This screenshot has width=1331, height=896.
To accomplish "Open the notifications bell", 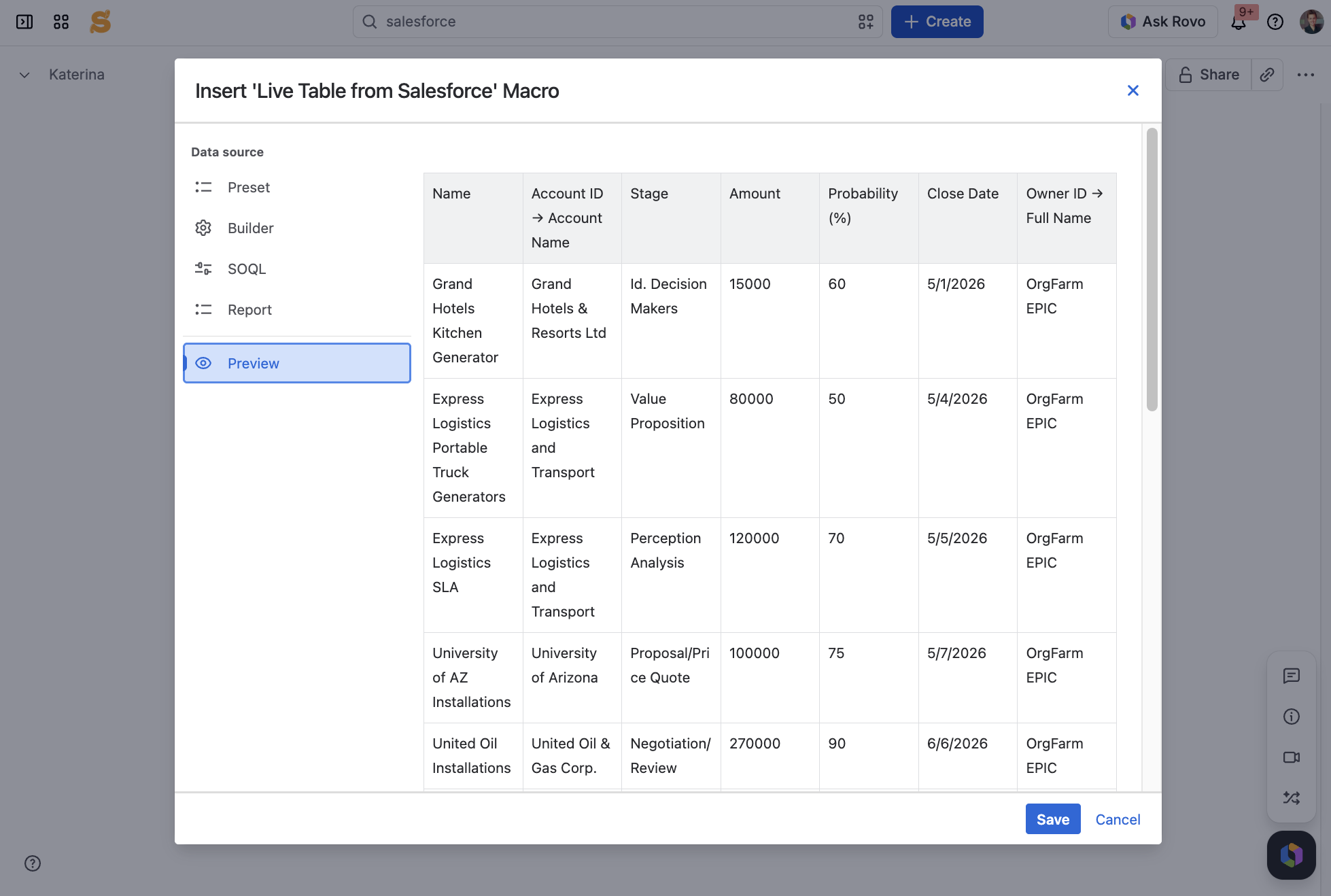I will click(x=1239, y=22).
